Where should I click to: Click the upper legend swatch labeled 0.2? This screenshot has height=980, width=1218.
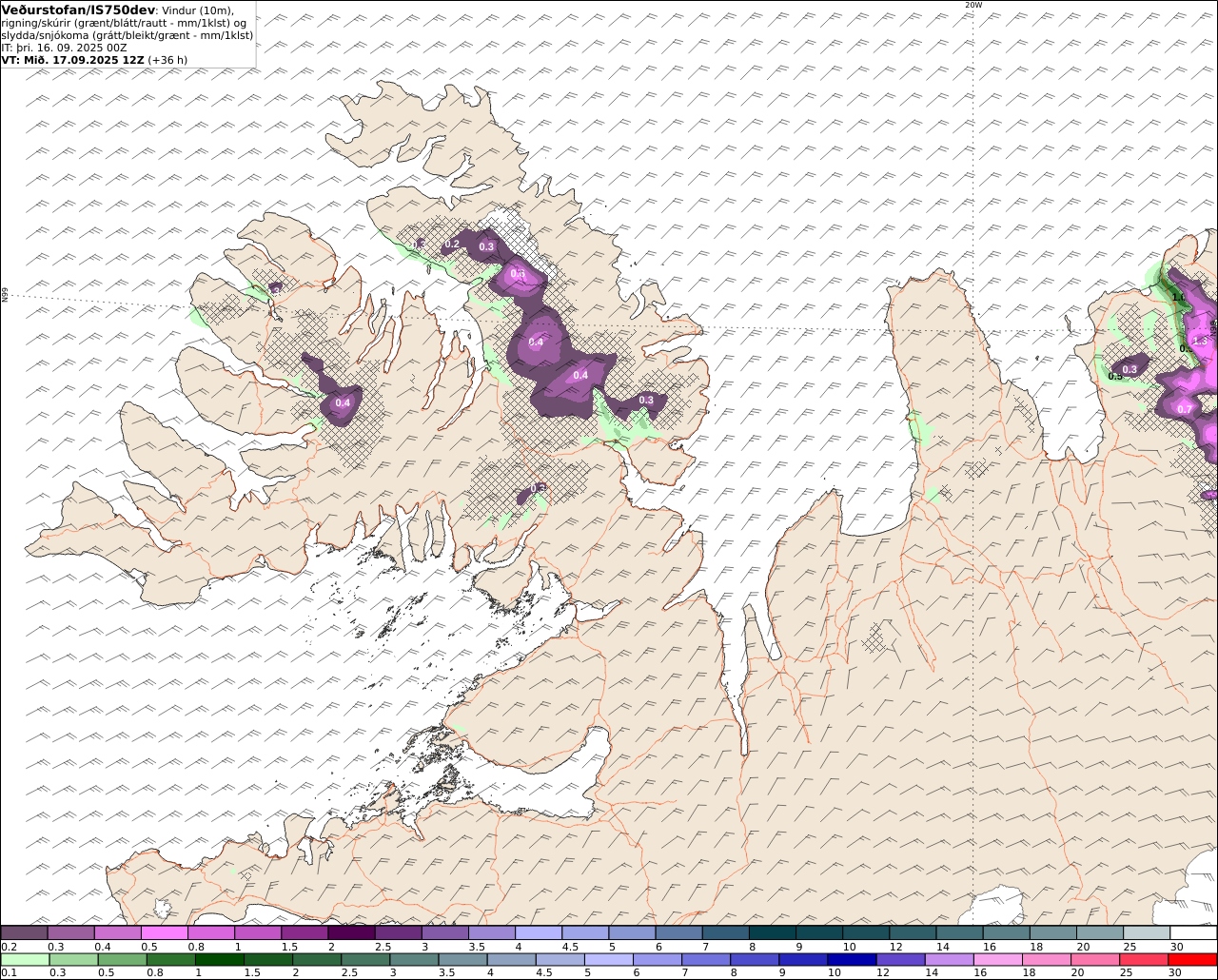tap(24, 933)
